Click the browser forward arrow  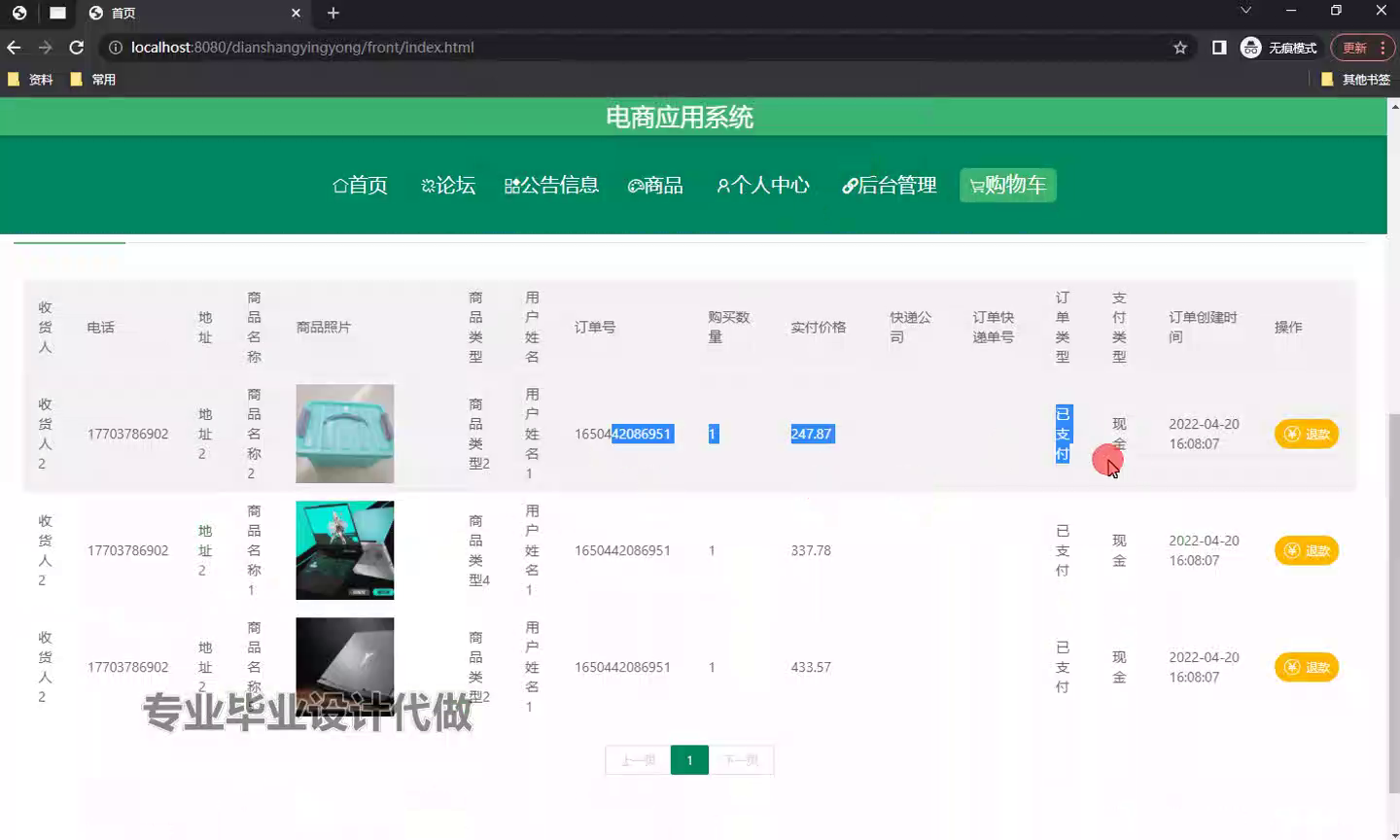pos(45,47)
